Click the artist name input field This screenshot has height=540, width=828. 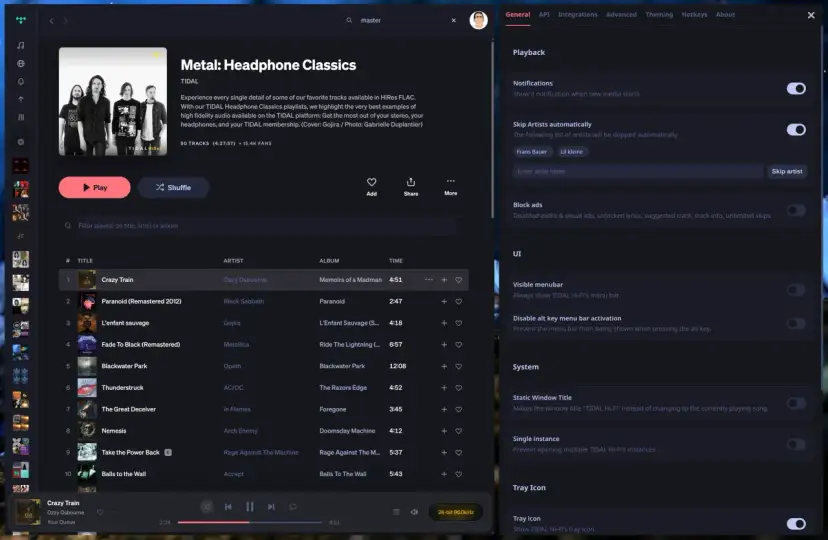(x=638, y=172)
